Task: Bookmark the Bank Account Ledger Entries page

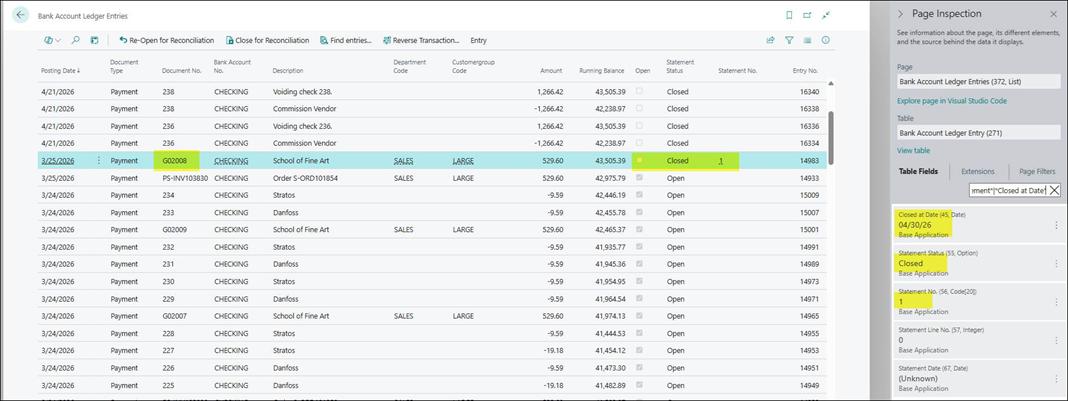Action: [789, 15]
